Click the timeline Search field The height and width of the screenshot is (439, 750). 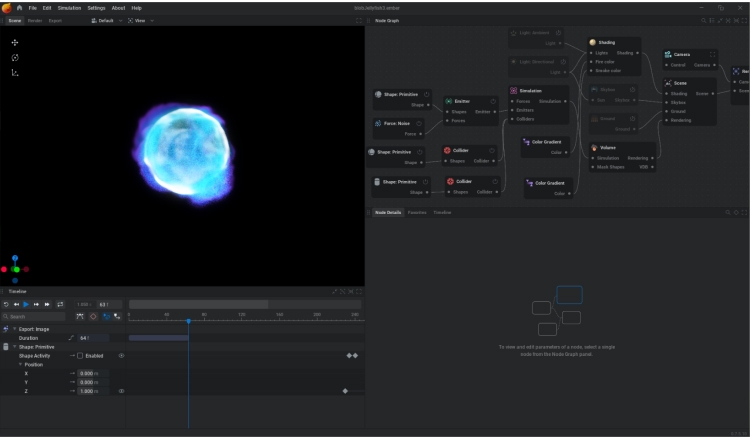[x=33, y=317]
